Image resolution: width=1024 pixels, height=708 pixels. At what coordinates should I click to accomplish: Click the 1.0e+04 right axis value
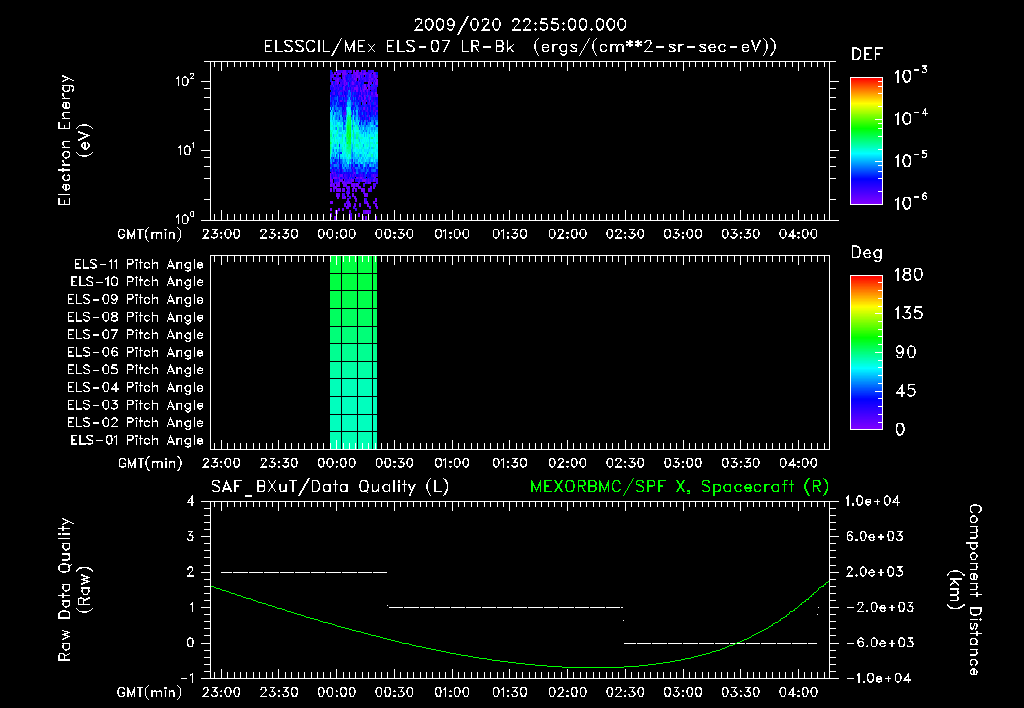click(872, 501)
